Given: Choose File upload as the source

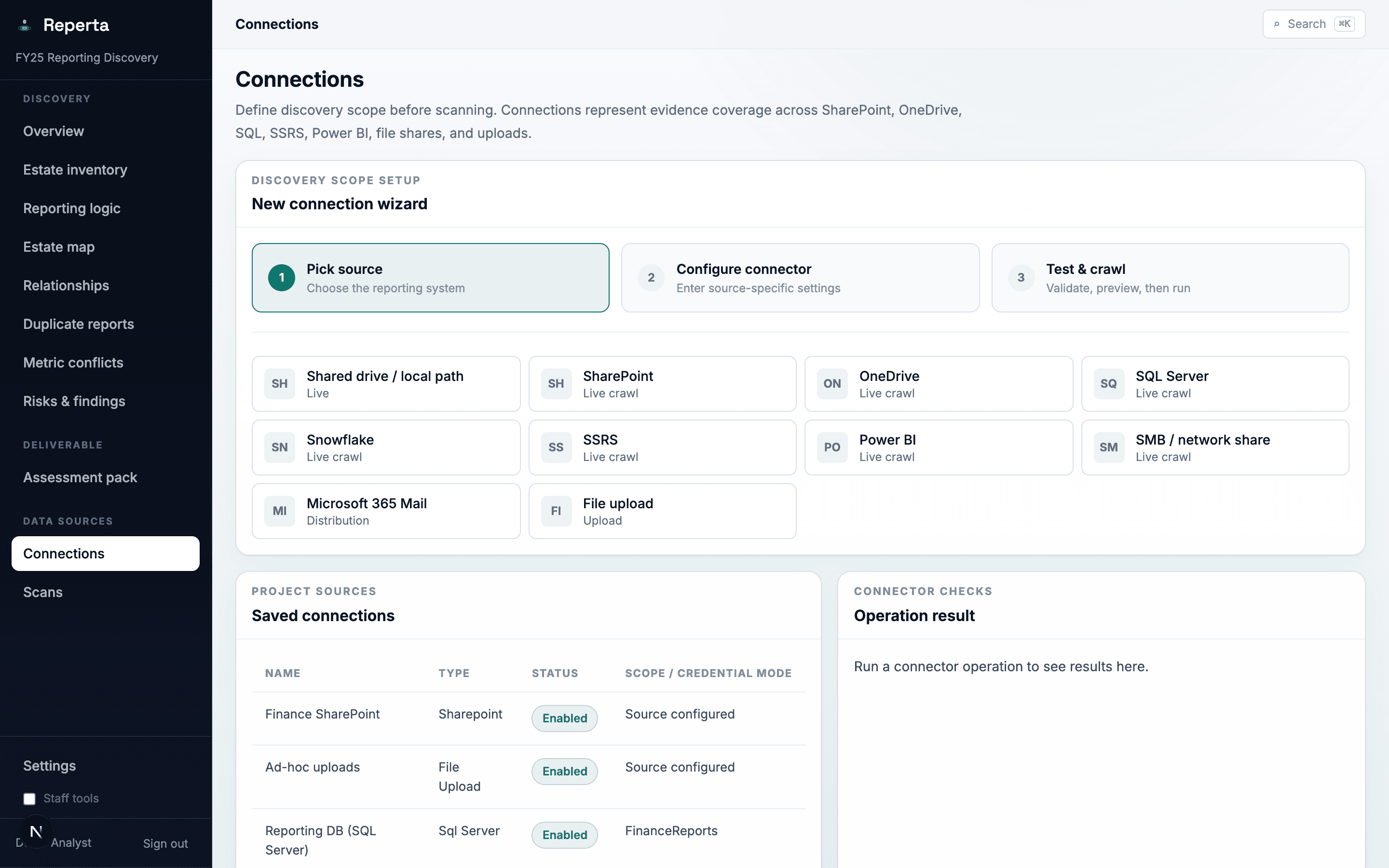Looking at the screenshot, I should point(662,511).
